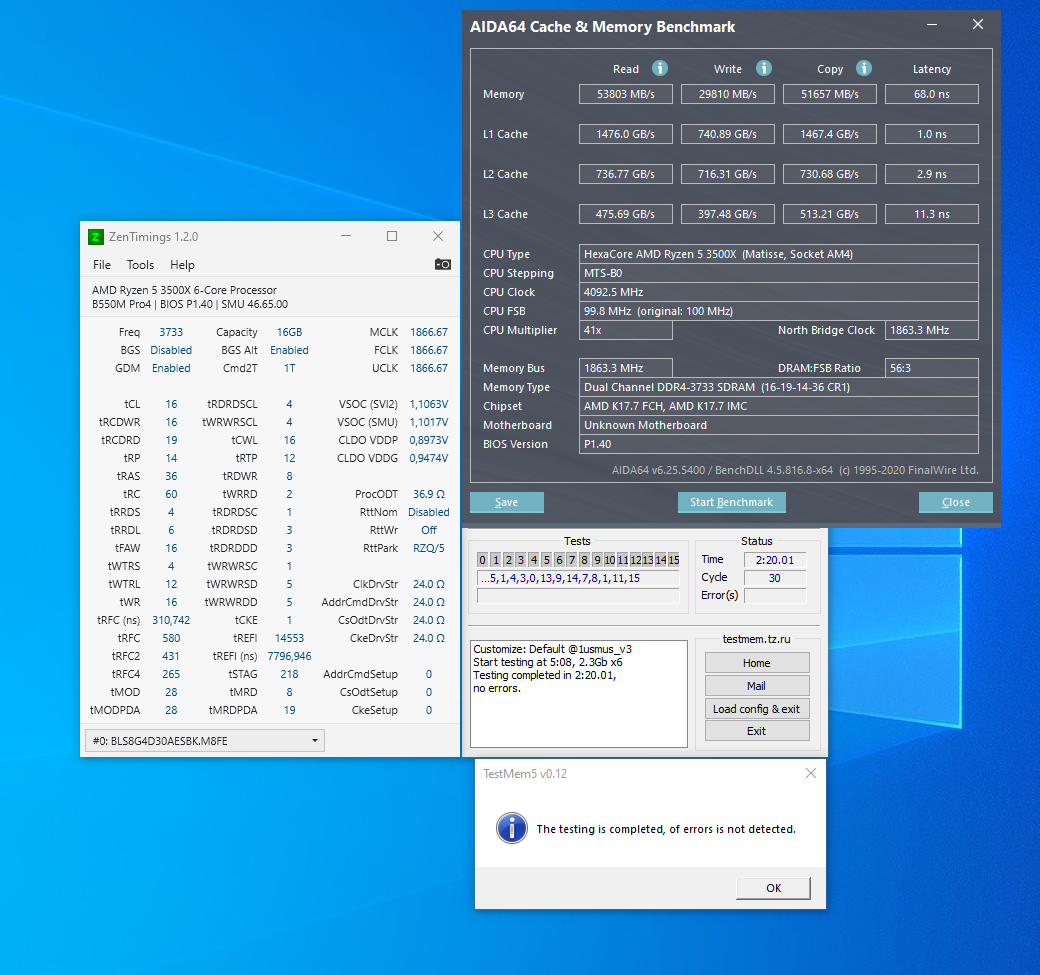Click the Memory Latency value 68.0 ns
1040x975 pixels.
click(x=932, y=94)
